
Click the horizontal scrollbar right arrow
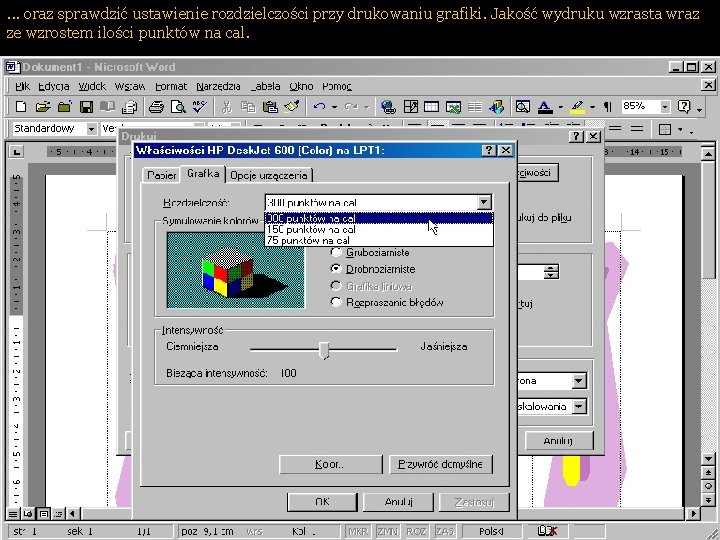(x=693, y=514)
